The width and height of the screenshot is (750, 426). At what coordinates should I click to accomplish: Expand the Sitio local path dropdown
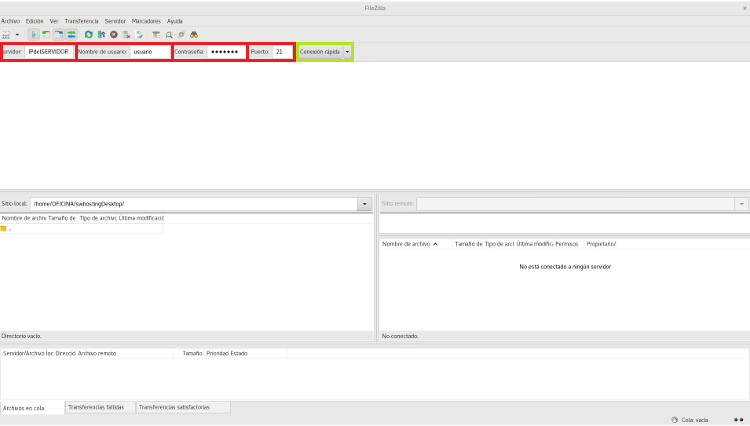pos(364,204)
